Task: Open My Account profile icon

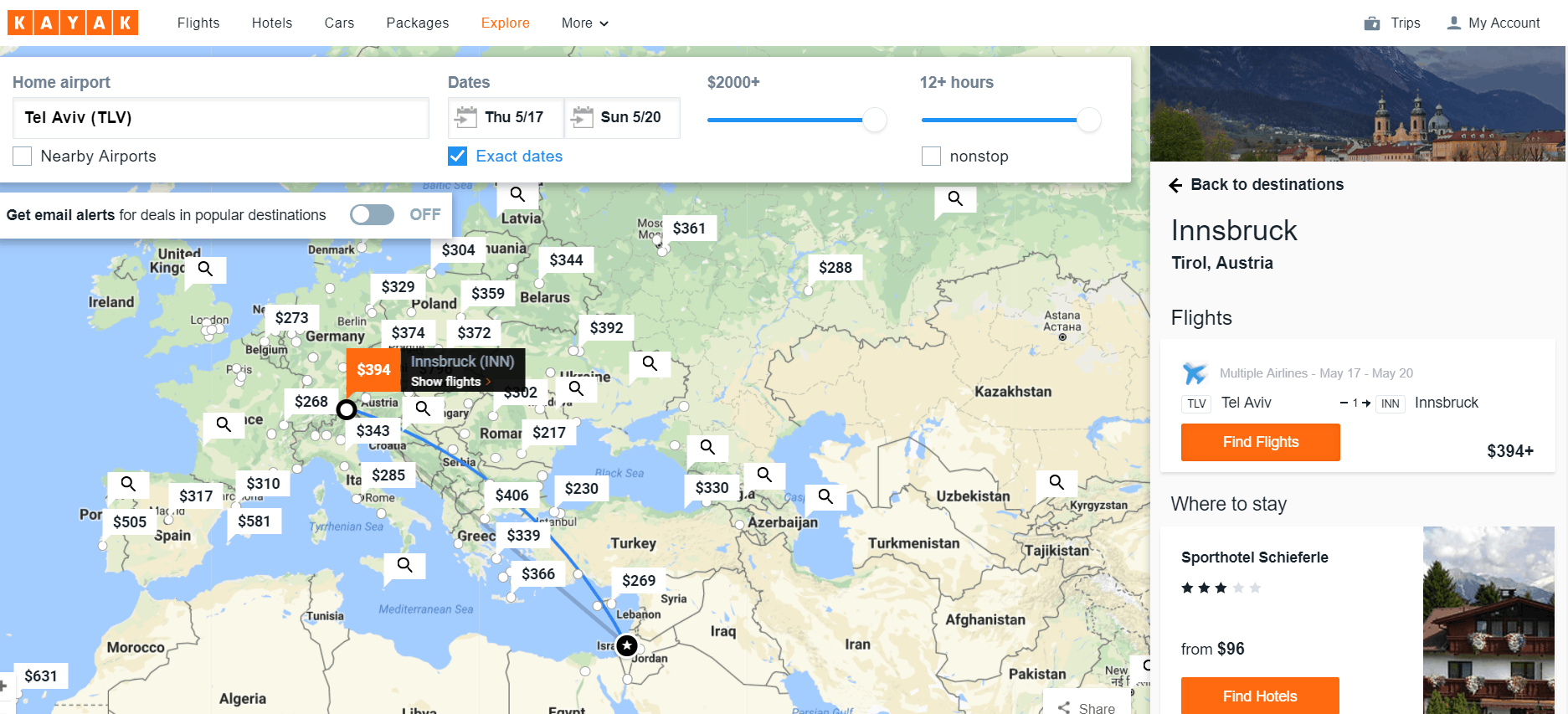Action: (1453, 23)
